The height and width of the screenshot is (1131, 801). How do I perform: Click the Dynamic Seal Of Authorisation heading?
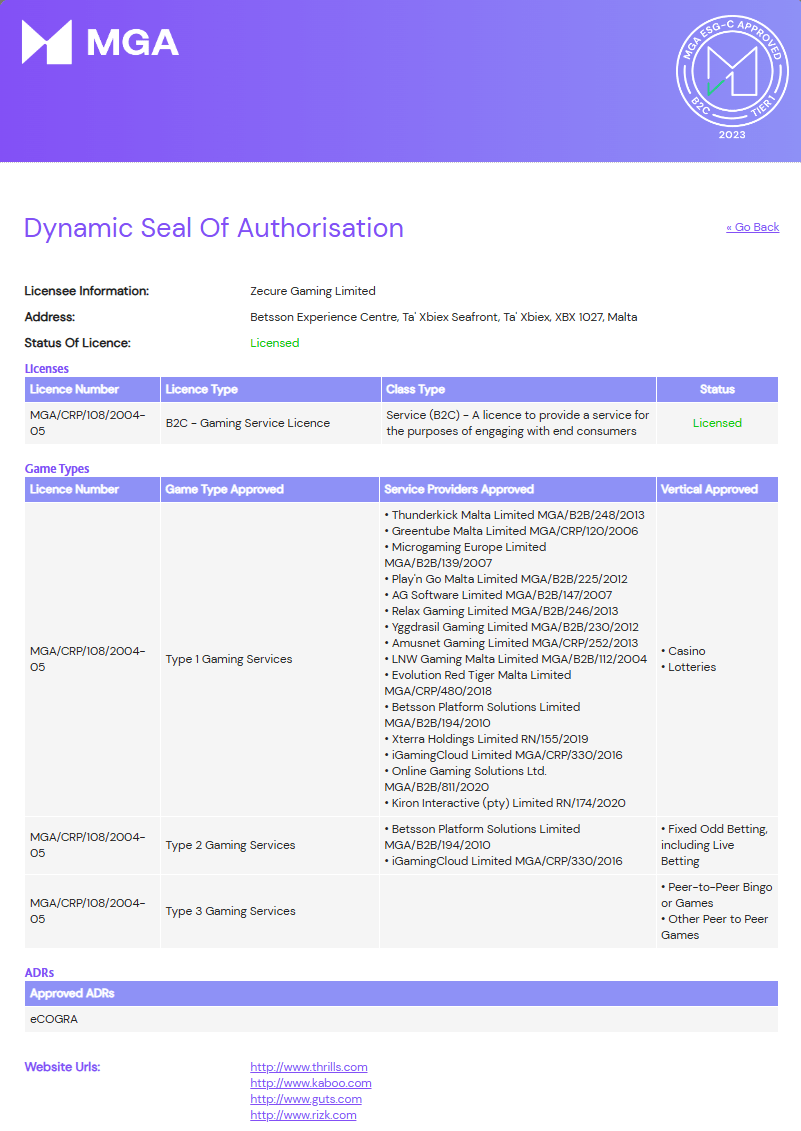point(214,228)
